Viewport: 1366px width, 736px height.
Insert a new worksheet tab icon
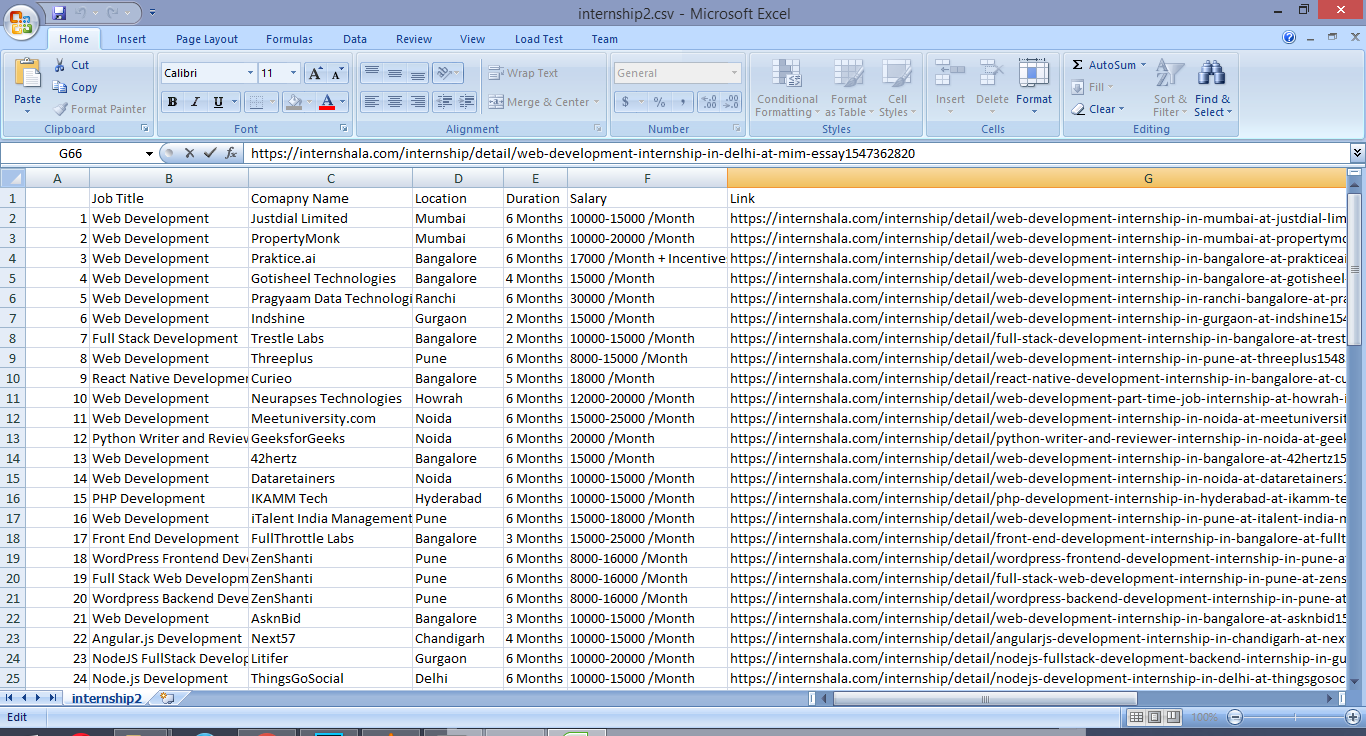pyautogui.click(x=167, y=698)
